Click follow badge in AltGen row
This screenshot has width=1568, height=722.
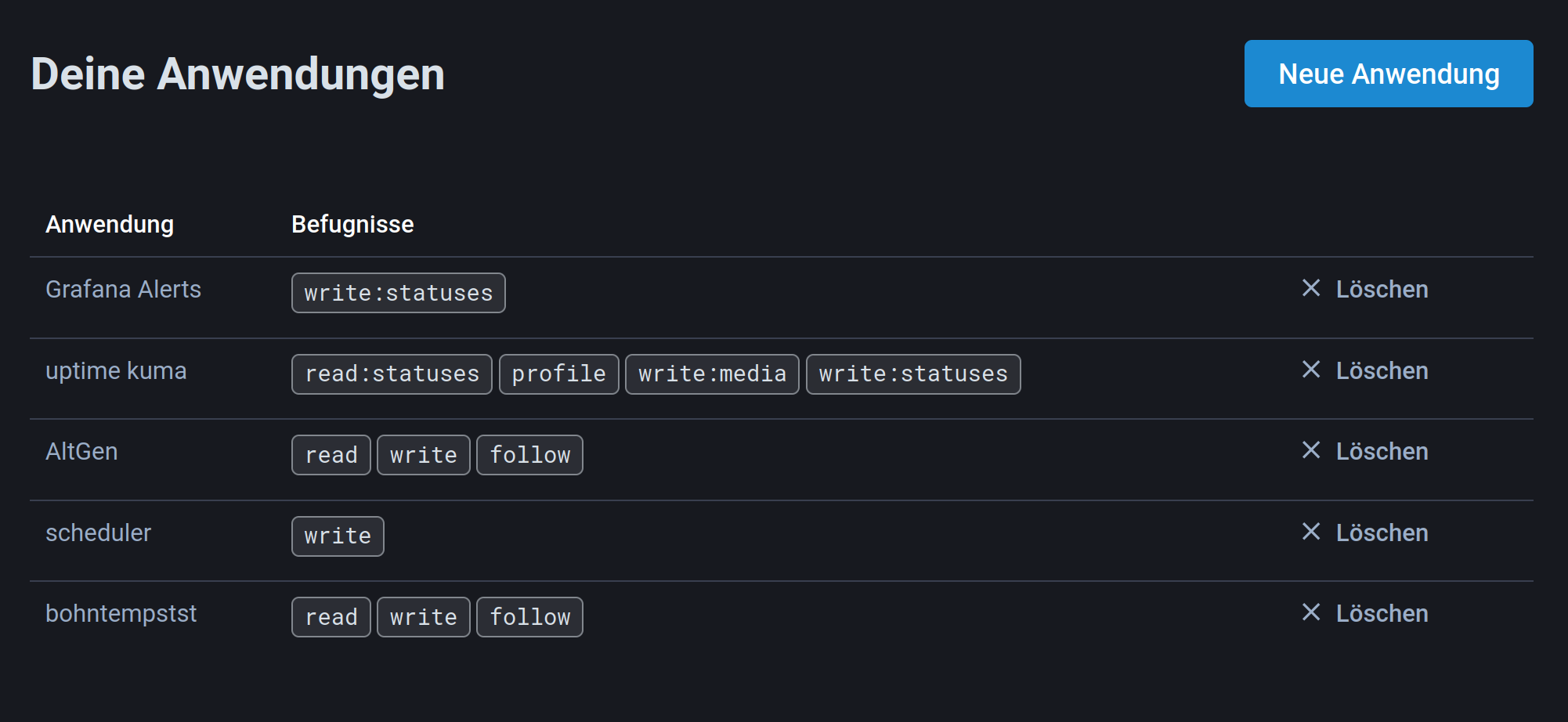click(x=529, y=455)
